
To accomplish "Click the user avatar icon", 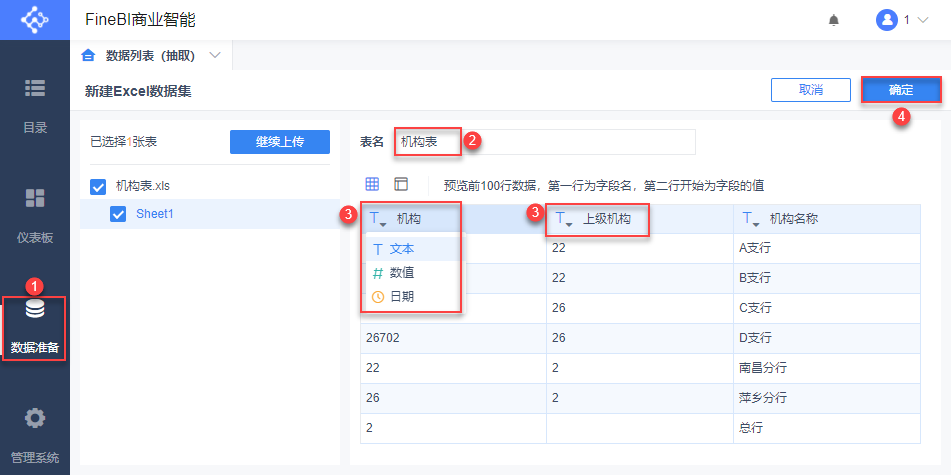I will [x=886, y=20].
